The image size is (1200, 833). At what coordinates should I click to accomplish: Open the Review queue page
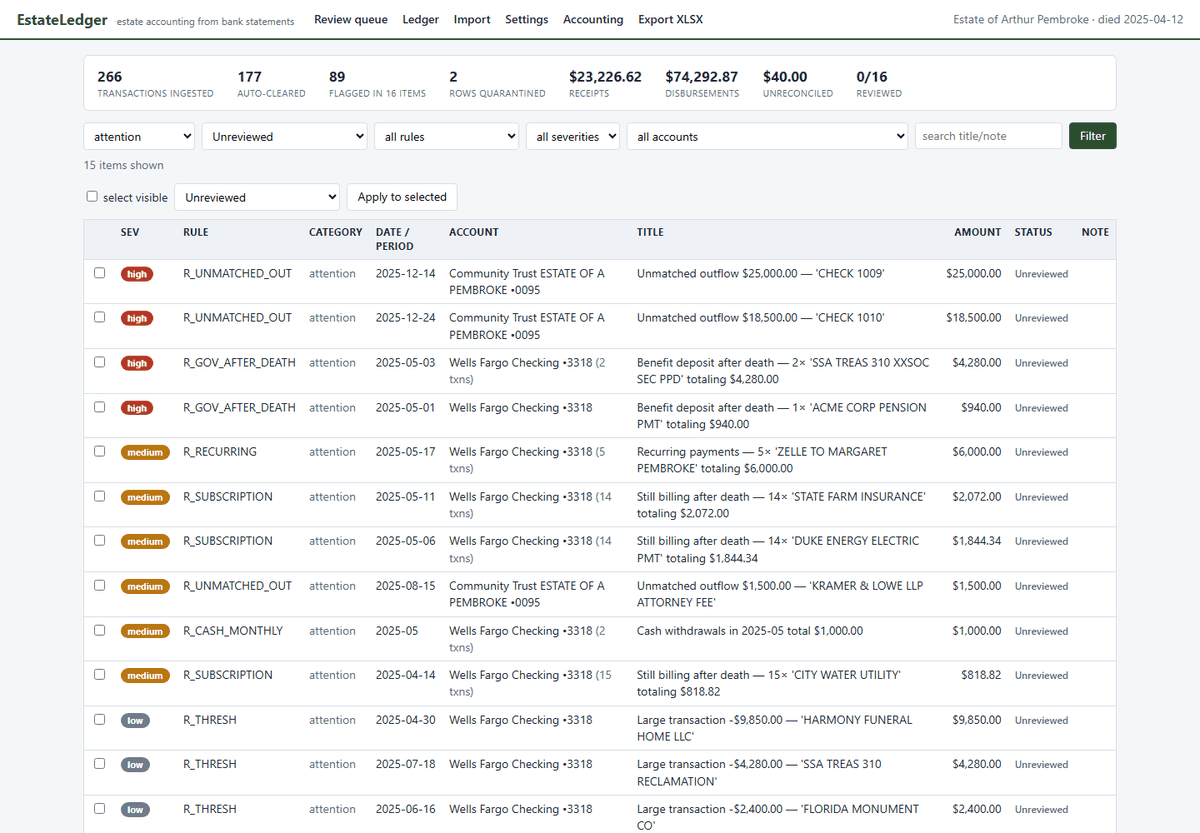351,19
